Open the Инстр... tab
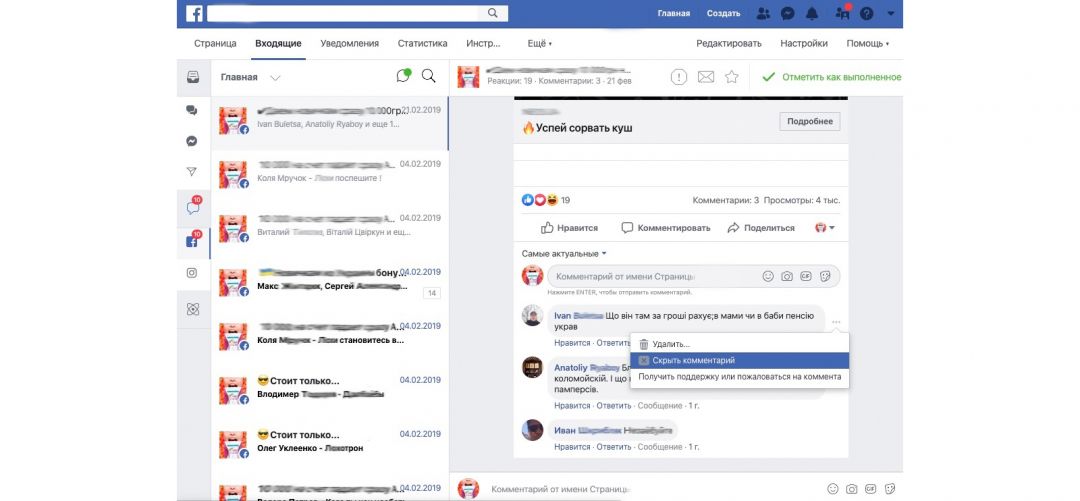Viewport: 1080px width, 501px height. pyautogui.click(x=483, y=43)
